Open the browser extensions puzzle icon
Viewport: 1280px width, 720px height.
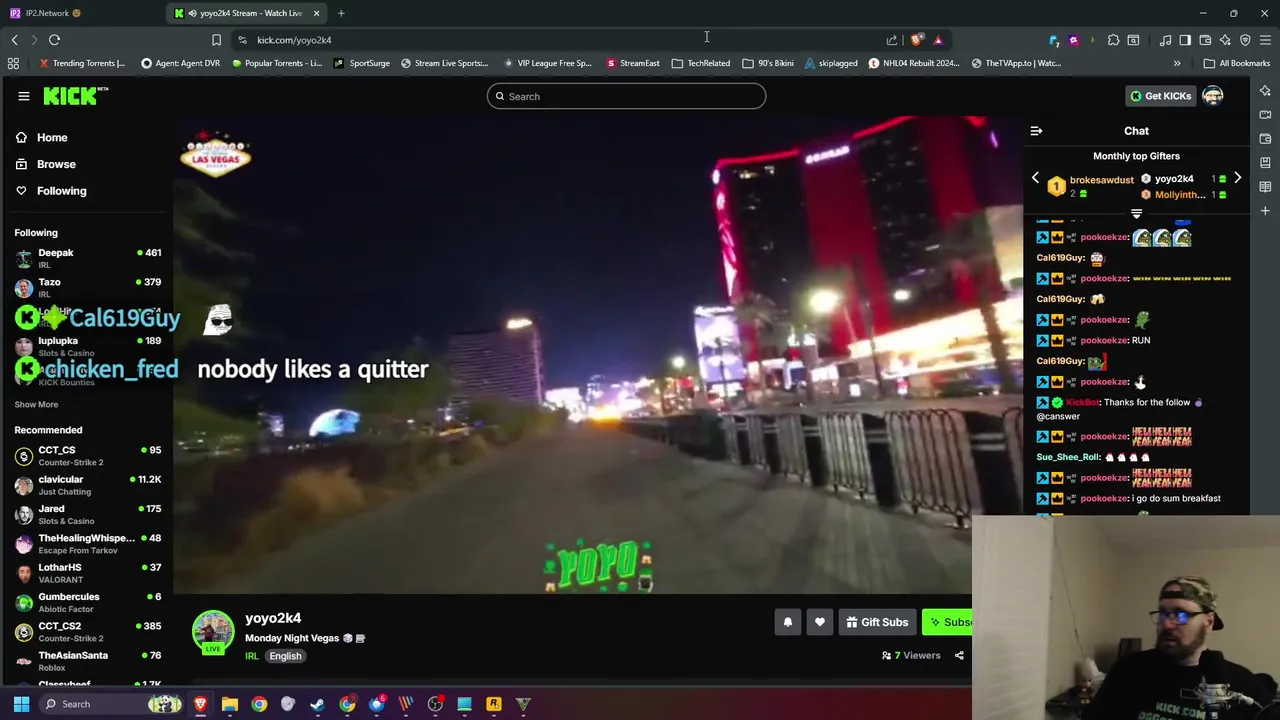(x=1113, y=40)
